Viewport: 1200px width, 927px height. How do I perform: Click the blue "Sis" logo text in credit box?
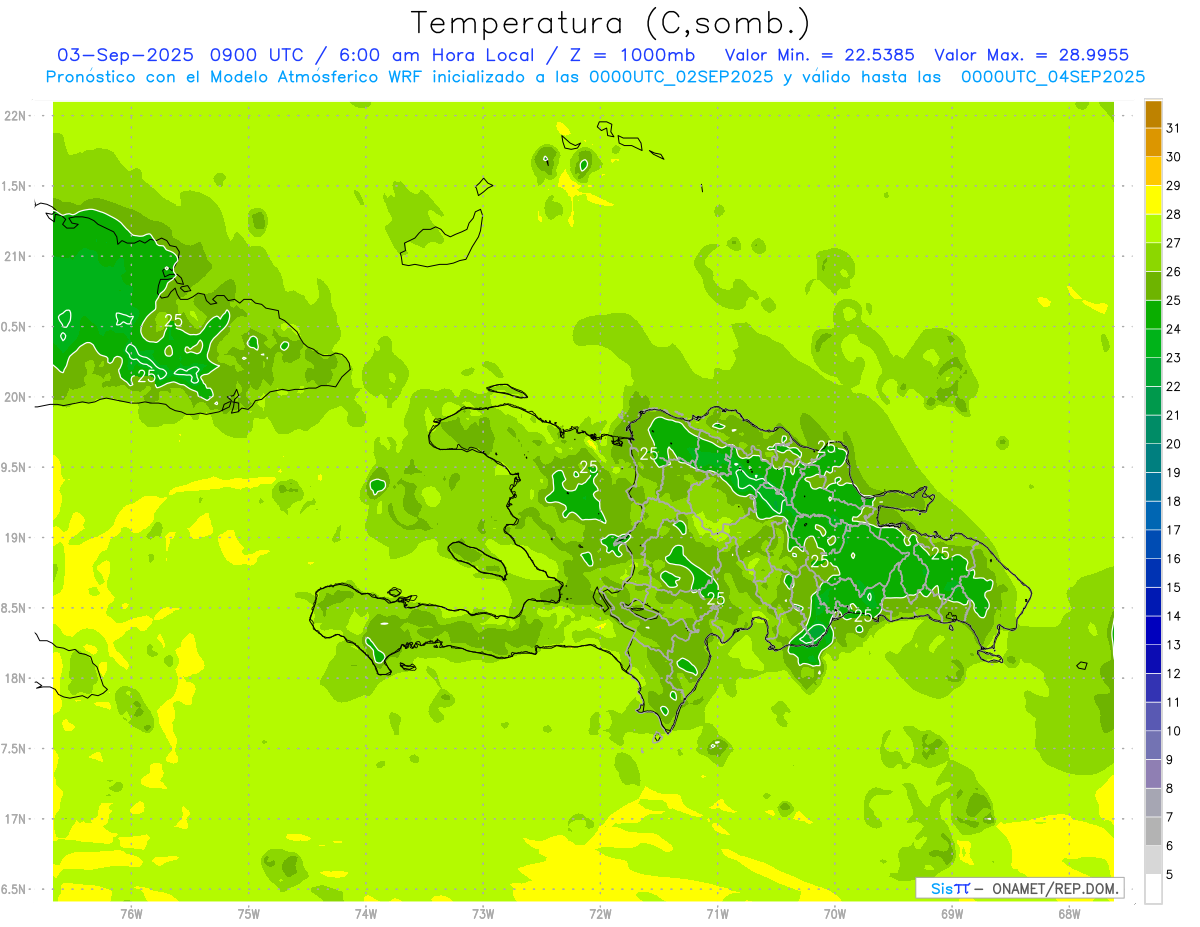point(941,888)
